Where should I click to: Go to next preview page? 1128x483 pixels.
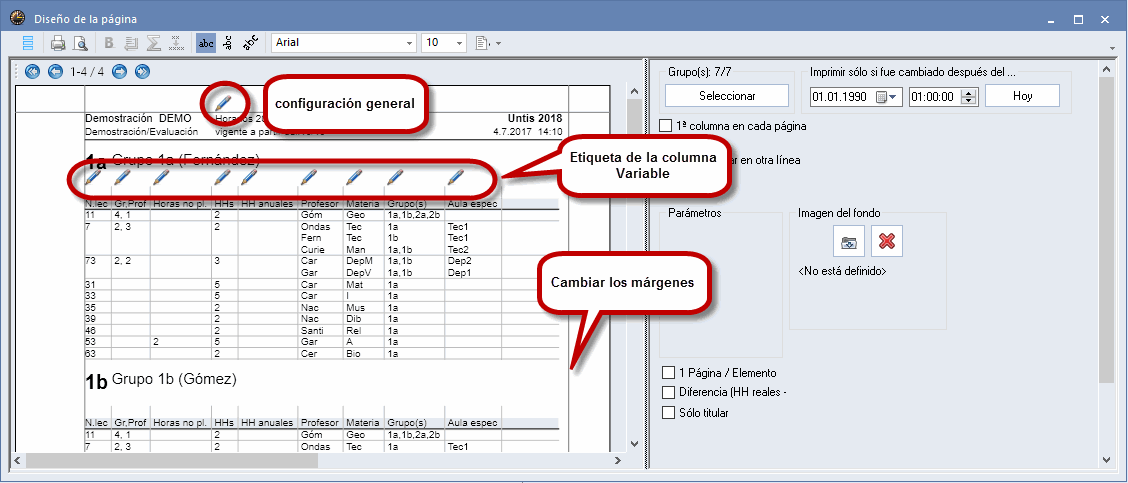pos(119,71)
